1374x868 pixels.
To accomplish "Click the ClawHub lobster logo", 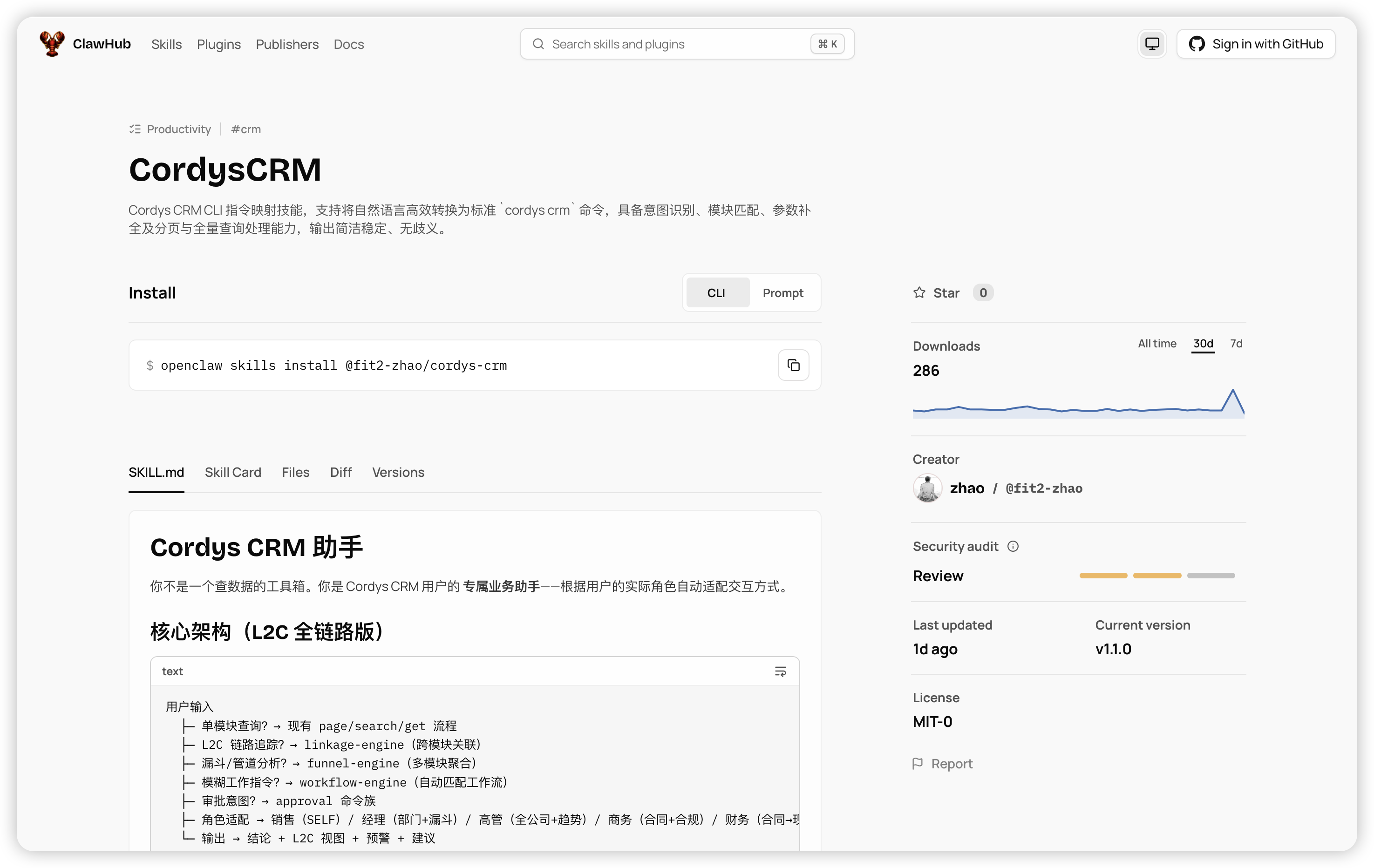I will 52,44.
